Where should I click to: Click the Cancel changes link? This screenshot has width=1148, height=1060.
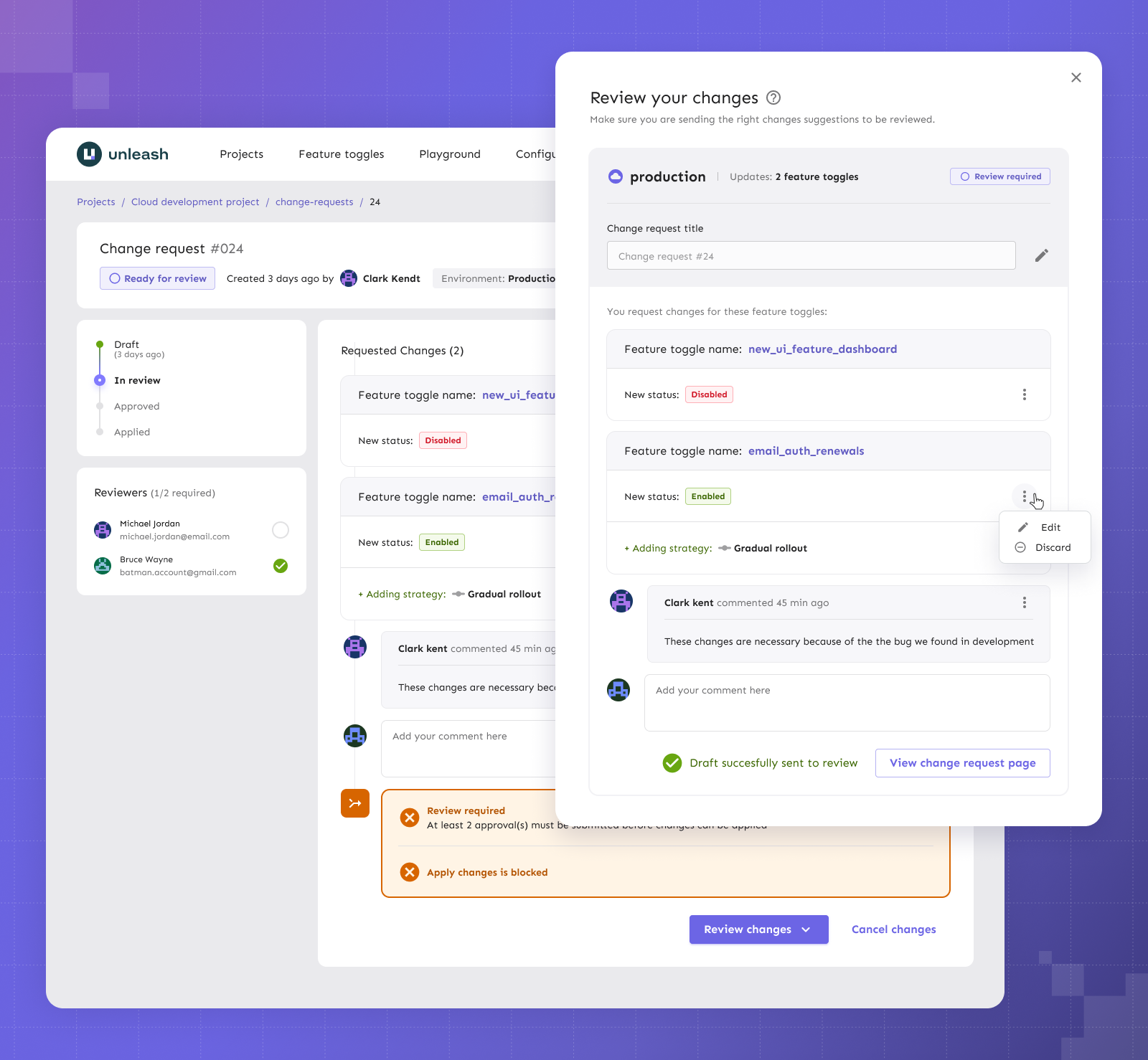894,929
